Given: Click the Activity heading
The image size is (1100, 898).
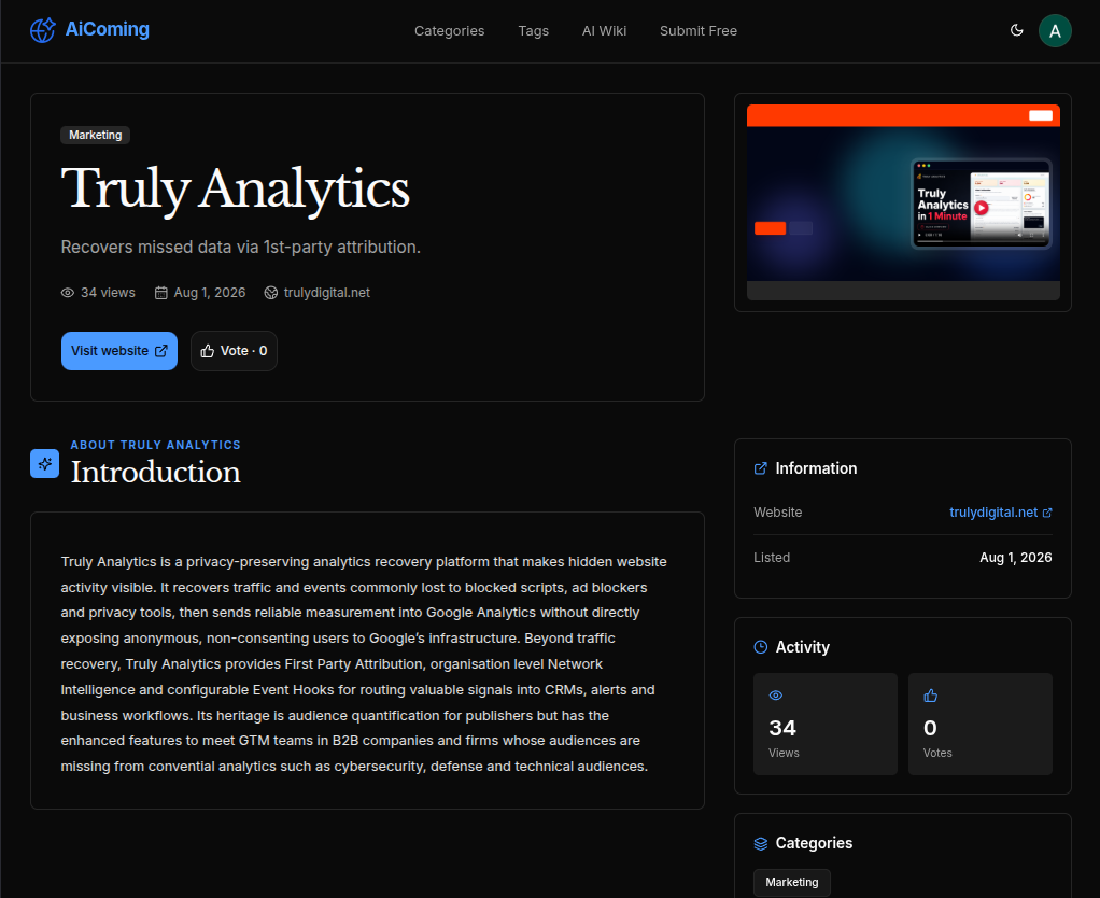Looking at the screenshot, I should 803,648.
